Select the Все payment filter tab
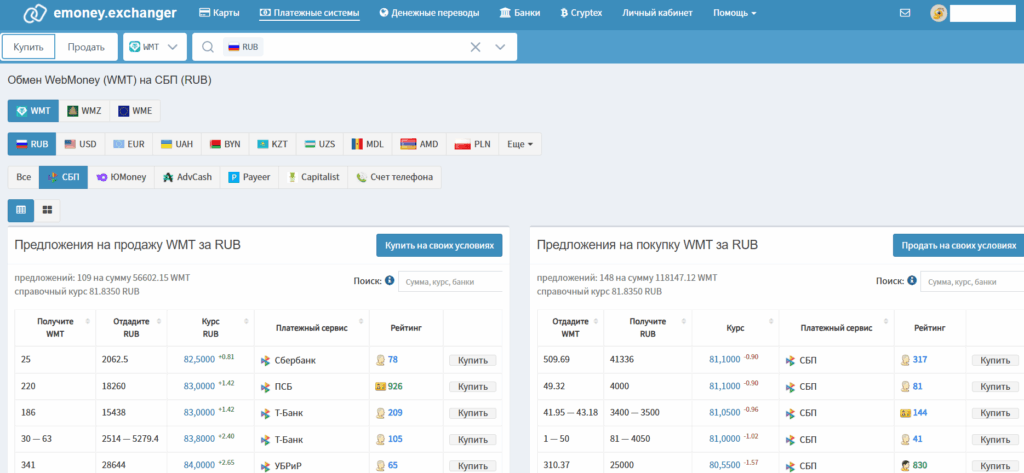This screenshot has height=473, width=1024. 24,177
